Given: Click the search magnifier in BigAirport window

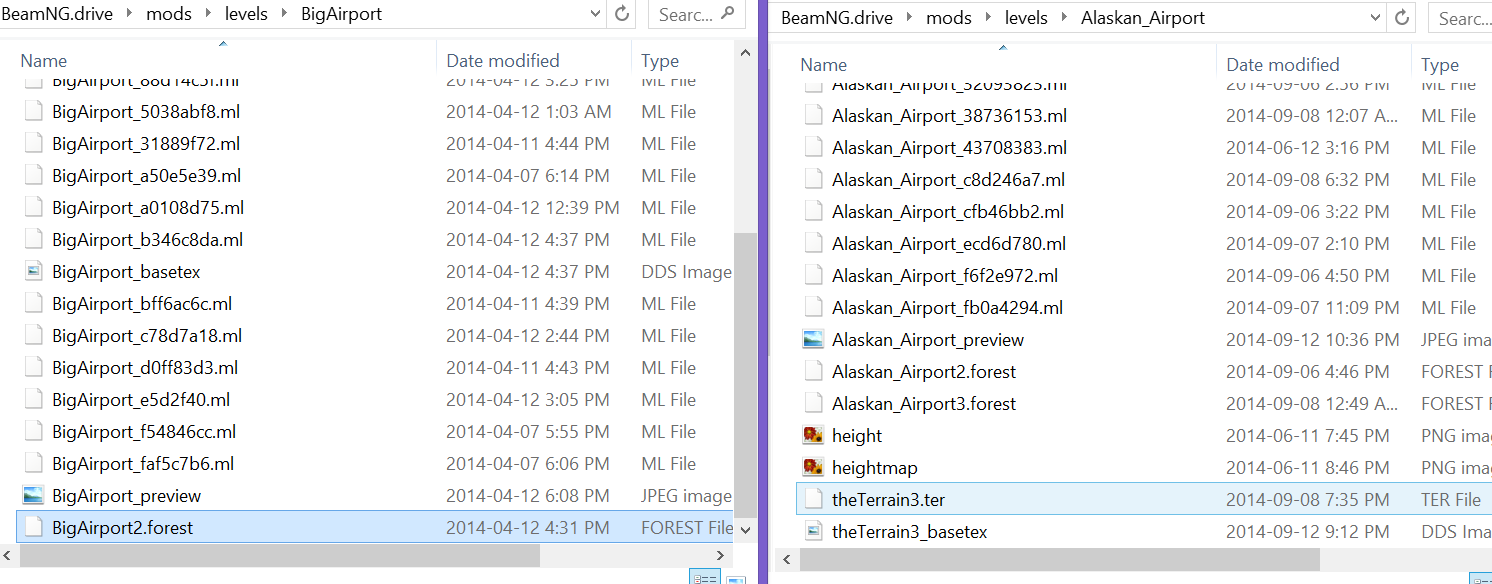Looking at the screenshot, I should [726, 14].
